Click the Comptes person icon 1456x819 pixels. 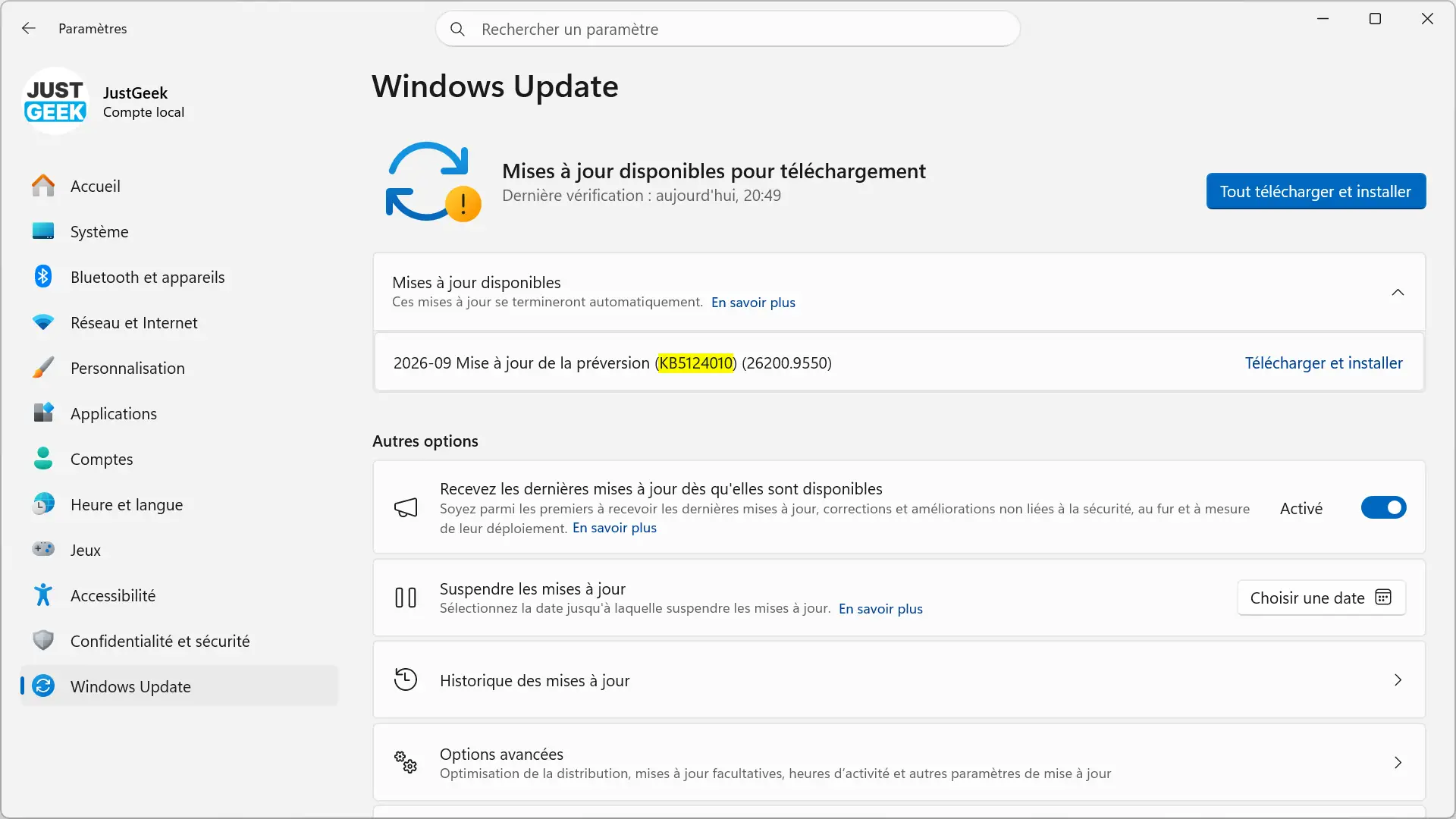[43, 458]
